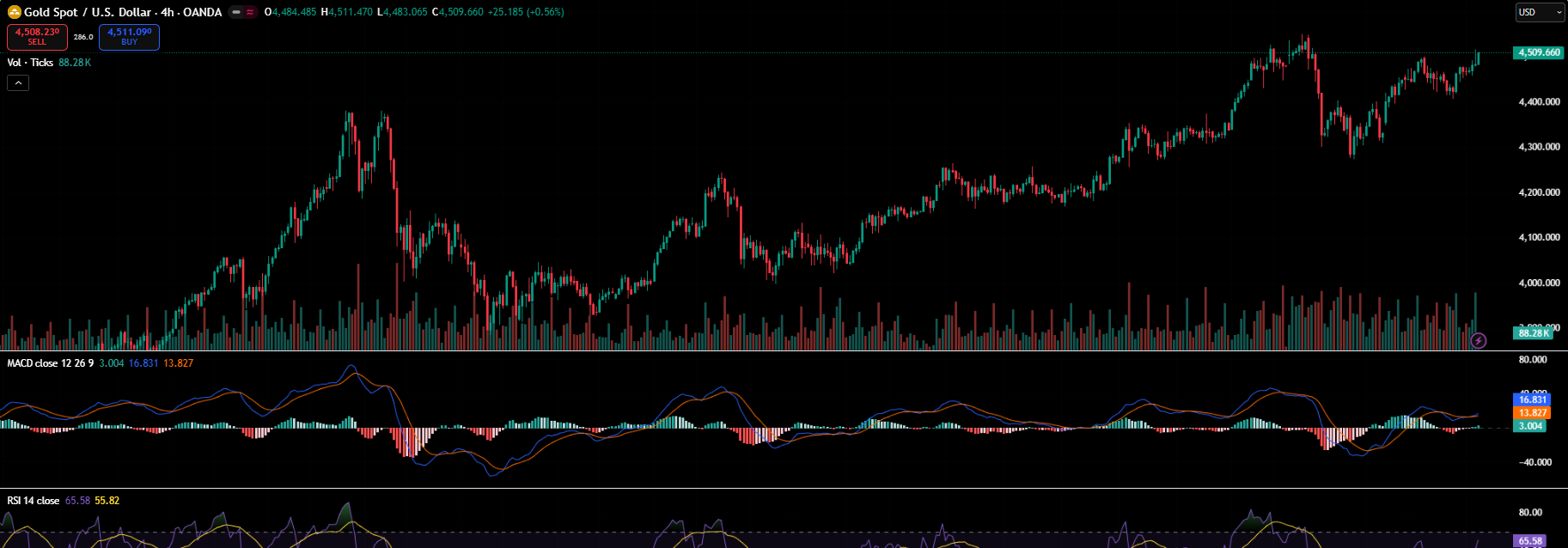1568x548 pixels.
Task: Select the RSI 14 close legend
Action: [x=34, y=501]
